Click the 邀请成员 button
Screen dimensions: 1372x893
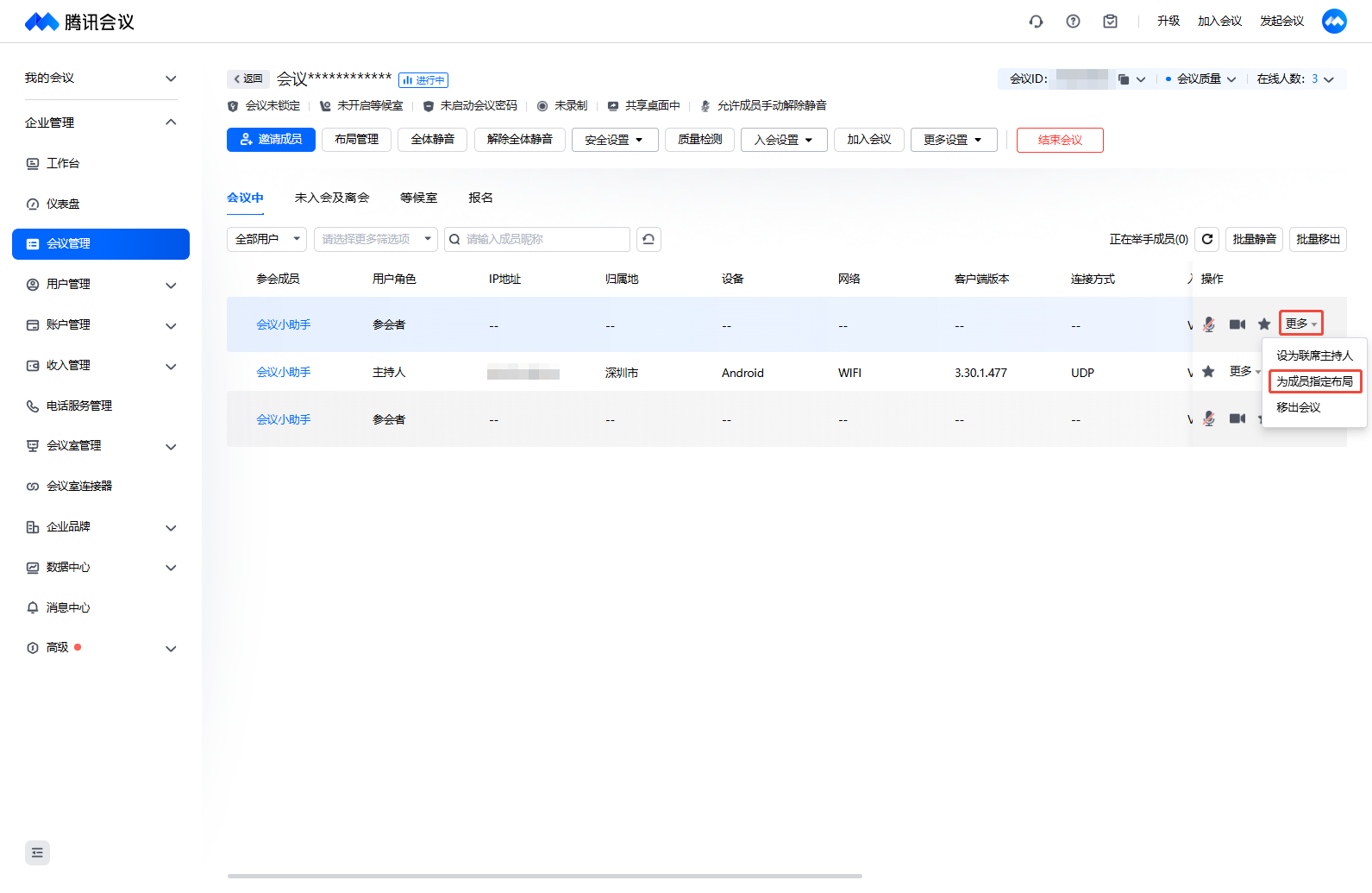pos(271,140)
